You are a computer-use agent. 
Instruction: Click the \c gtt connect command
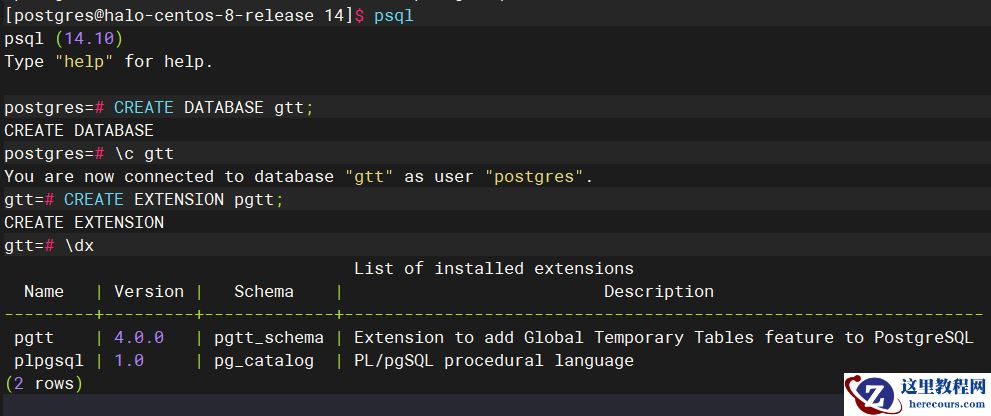(x=144, y=154)
